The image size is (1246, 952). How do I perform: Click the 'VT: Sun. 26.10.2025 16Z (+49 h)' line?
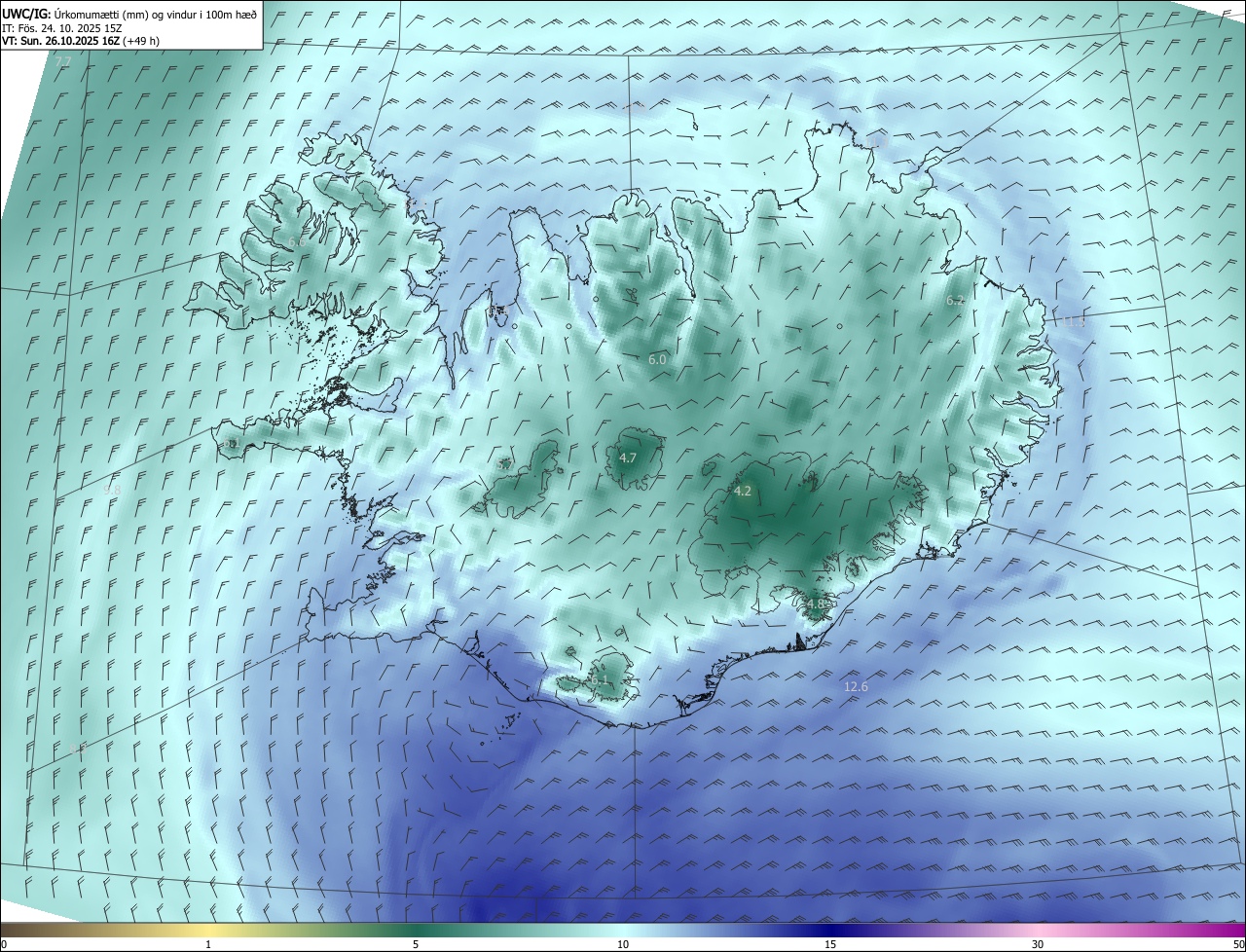[81, 41]
